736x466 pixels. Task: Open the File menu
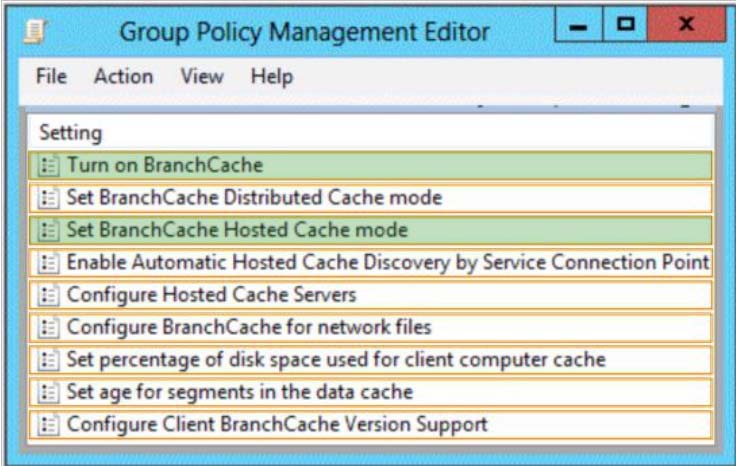pyautogui.click(x=51, y=76)
